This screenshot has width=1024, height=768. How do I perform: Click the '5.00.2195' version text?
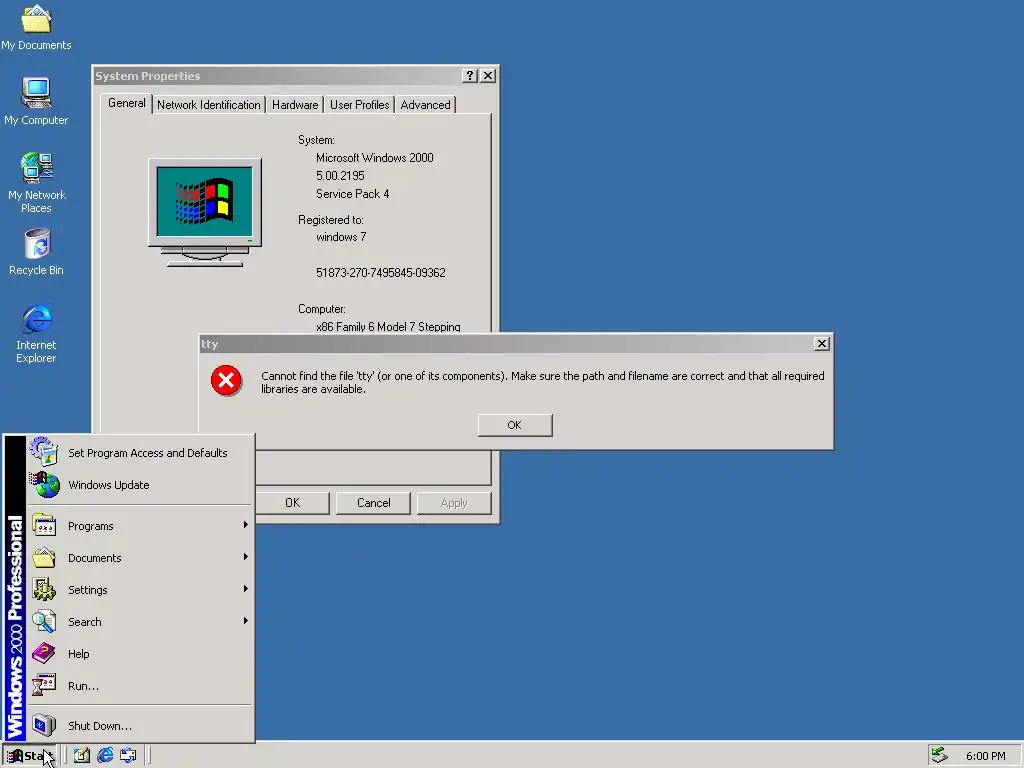tap(340, 176)
